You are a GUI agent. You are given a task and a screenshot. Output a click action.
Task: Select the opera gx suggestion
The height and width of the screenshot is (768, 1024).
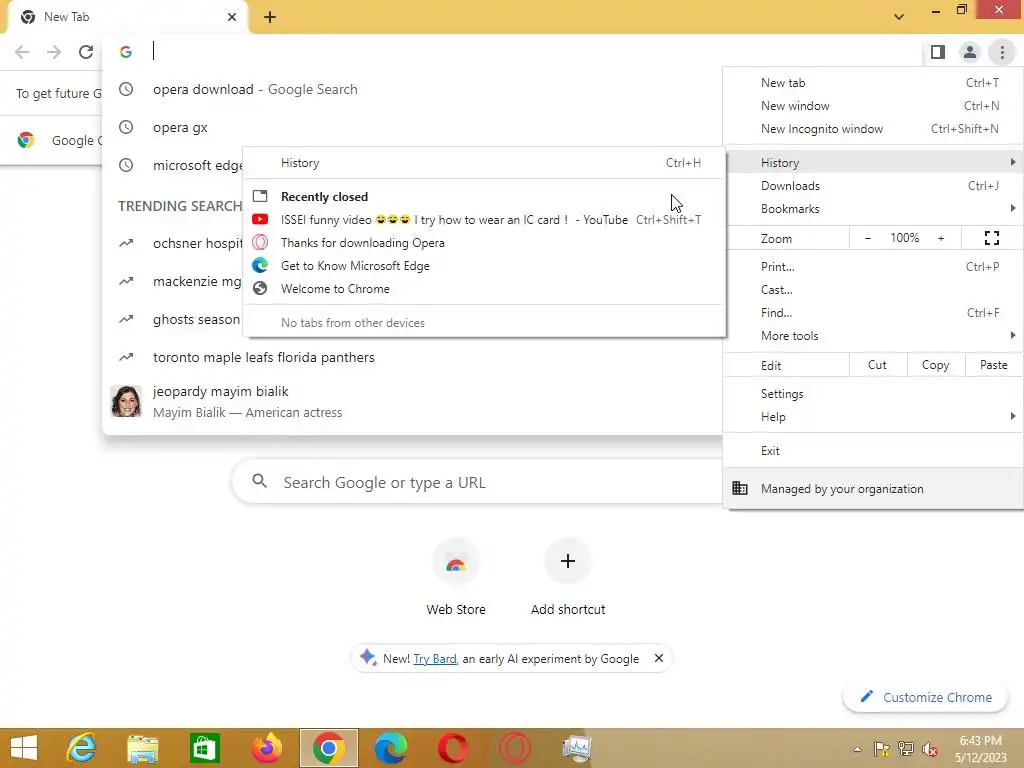tap(412, 127)
